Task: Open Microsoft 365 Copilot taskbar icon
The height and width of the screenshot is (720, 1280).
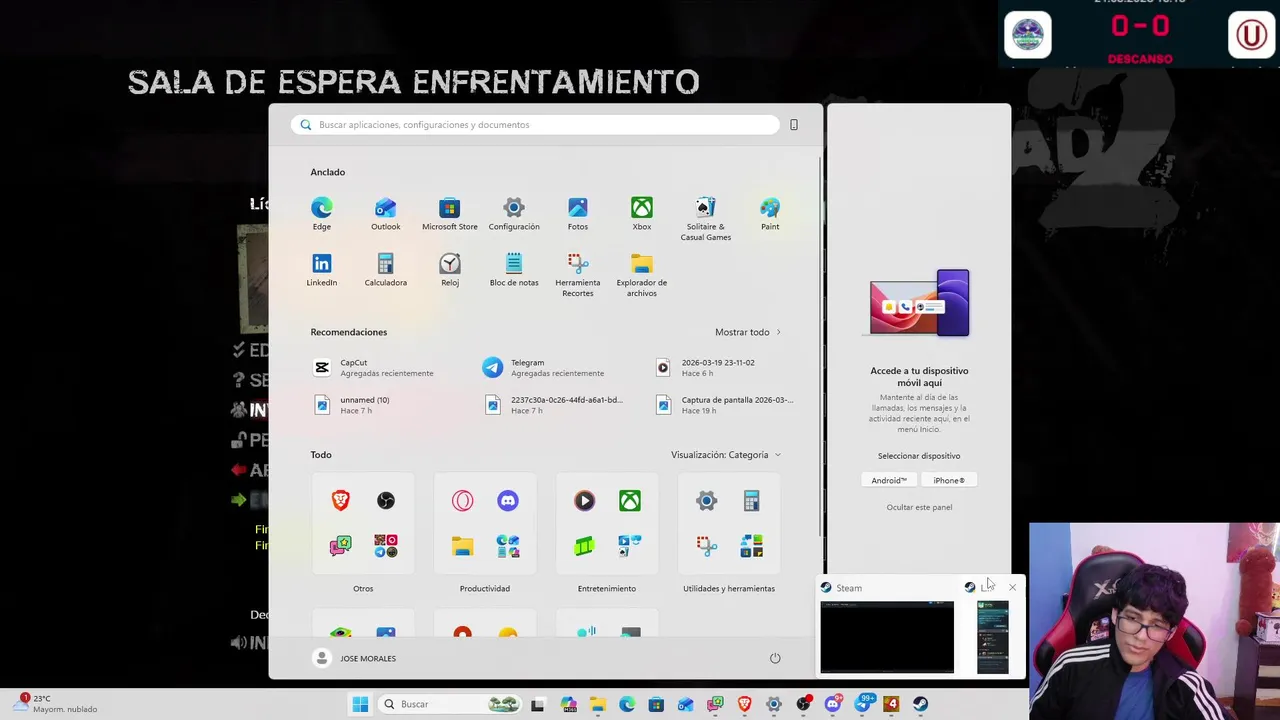Action: pyautogui.click(x=568, y=704)
